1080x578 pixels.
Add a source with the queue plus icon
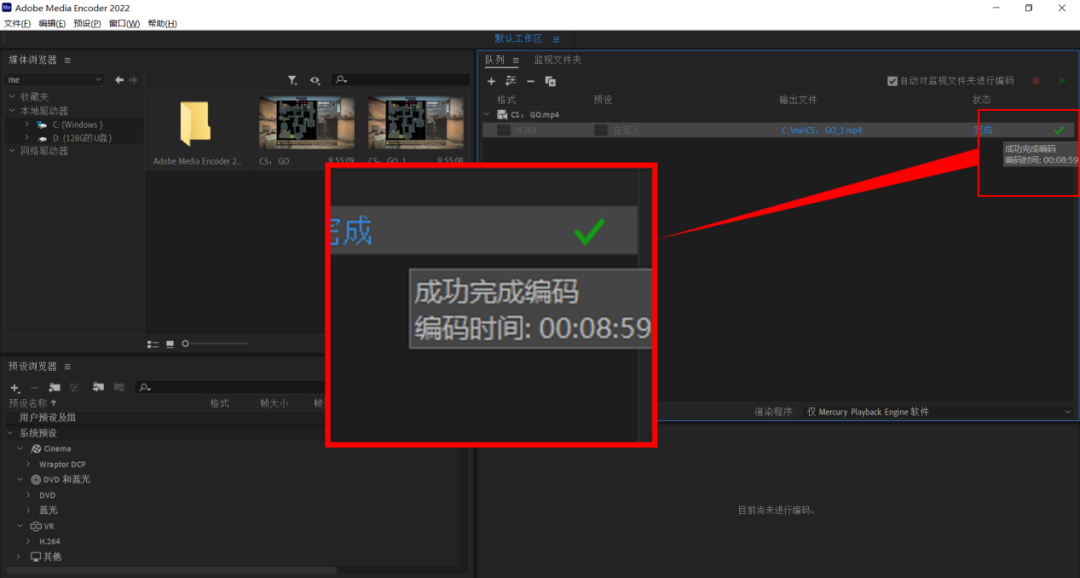point(491,81)
